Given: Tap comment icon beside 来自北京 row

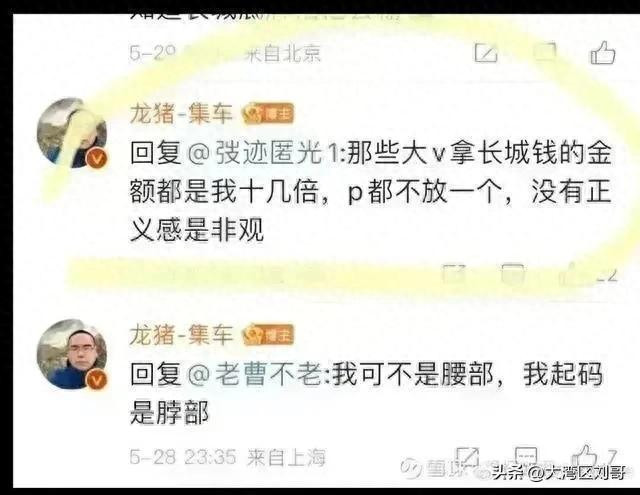Looking at the screenshot, I should point(545,52).
